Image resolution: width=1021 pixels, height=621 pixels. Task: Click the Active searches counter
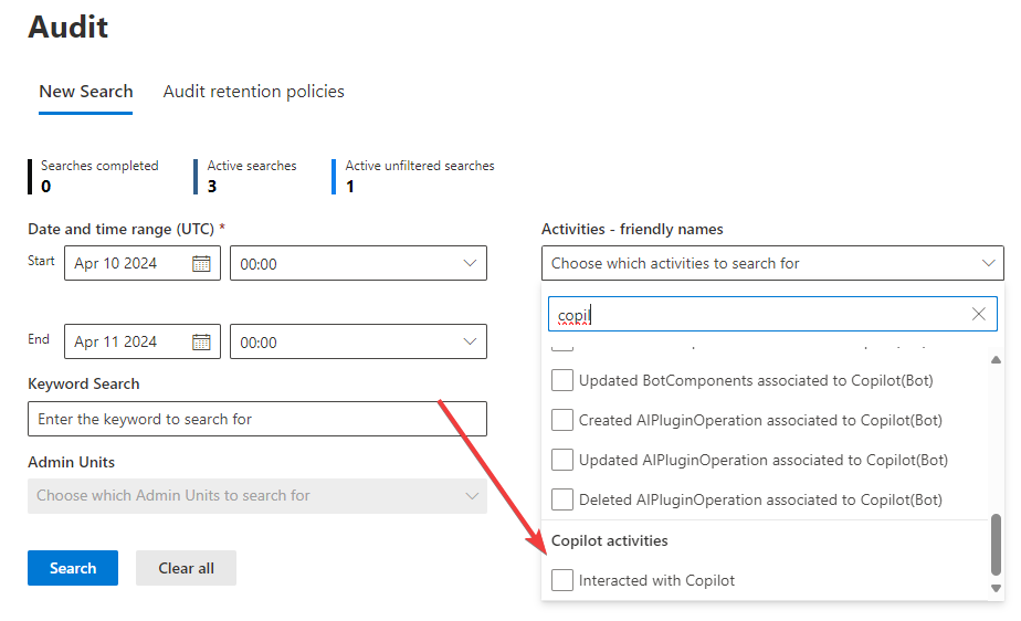245,176
